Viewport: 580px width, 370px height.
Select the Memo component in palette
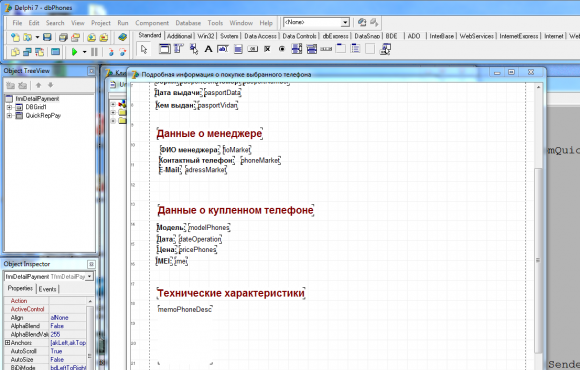[x=238, y=49]
